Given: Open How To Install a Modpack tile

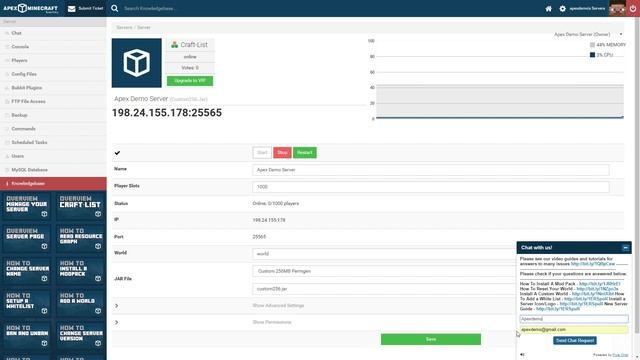Looking at the screenshot, I should 81,271.
